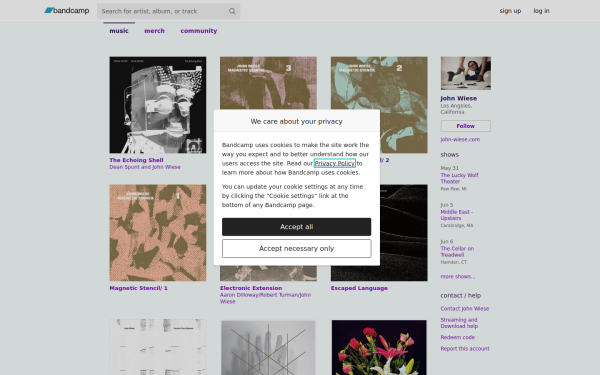This screenshot has width=600, height=375.
Task: Open the flowers album cover
Action: pyautogui.click(x=379, y=347)
